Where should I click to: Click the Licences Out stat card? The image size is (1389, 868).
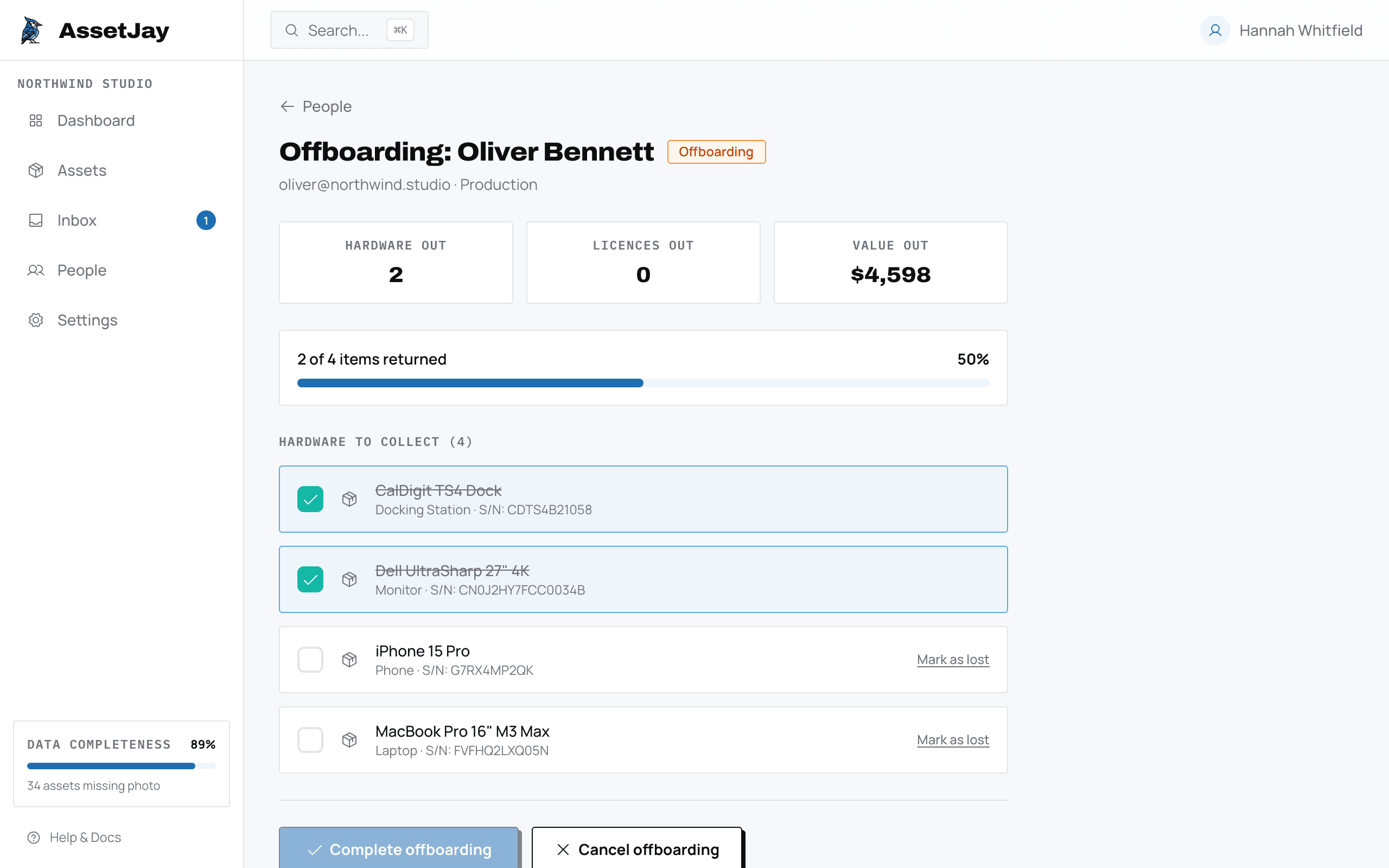[643, 263]
